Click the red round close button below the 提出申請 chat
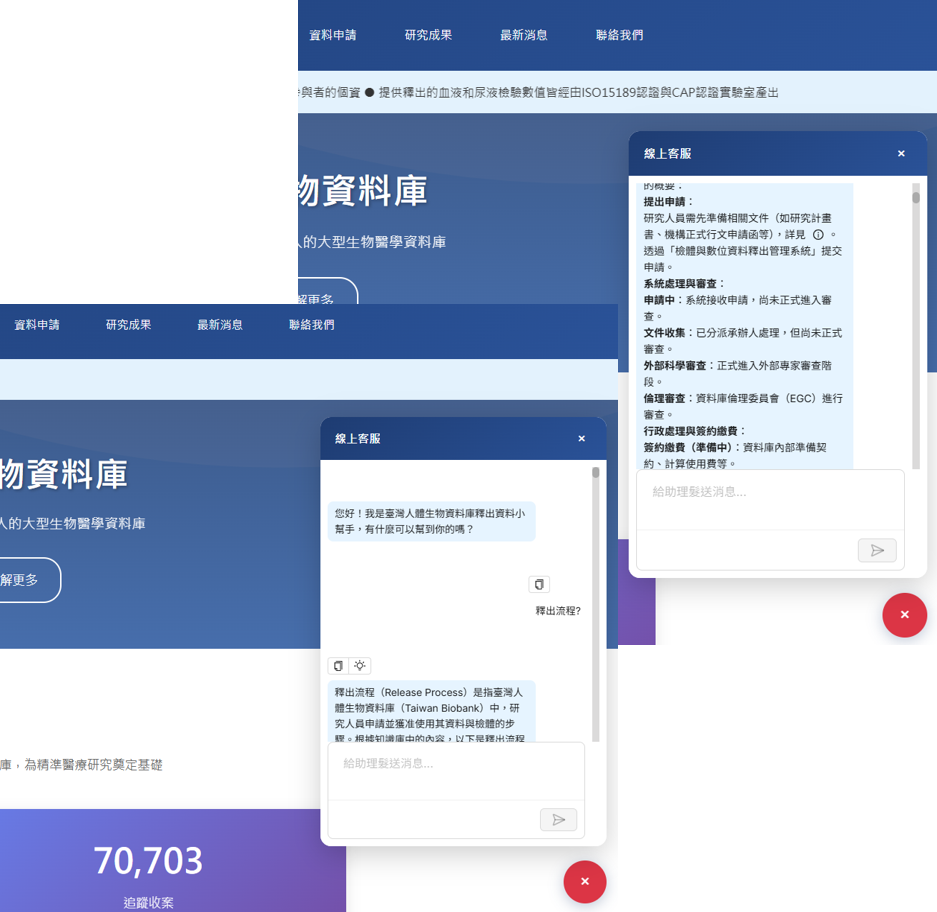Screen dimensions: 937x912 tap(904, 615)
